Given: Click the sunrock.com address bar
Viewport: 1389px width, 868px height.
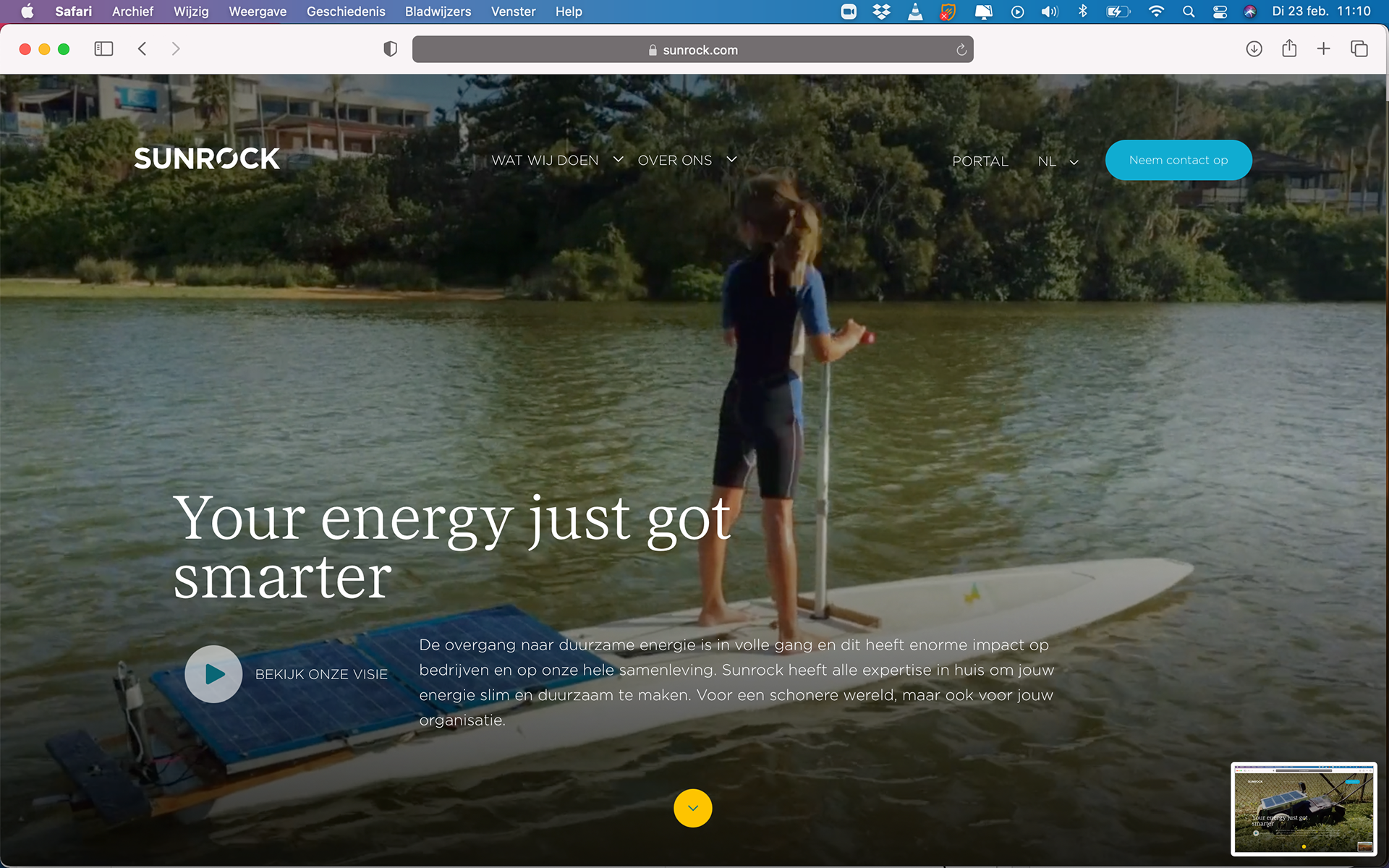Looking at the screenshot, I should pos(692,50).
